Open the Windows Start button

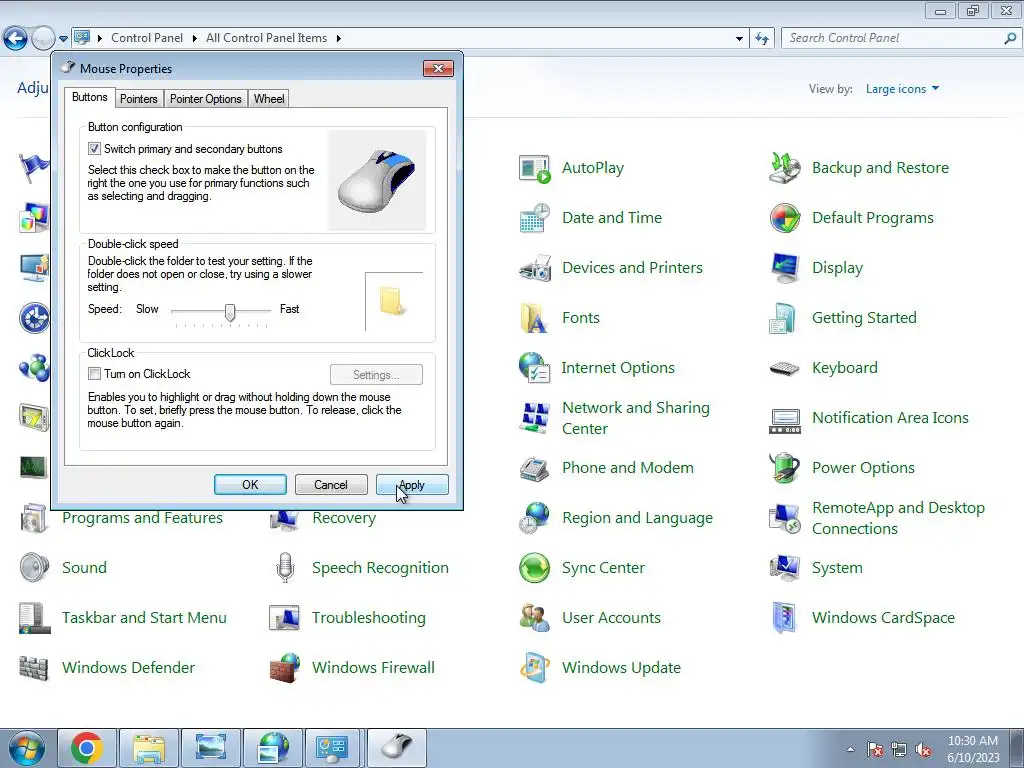point(26,748)
